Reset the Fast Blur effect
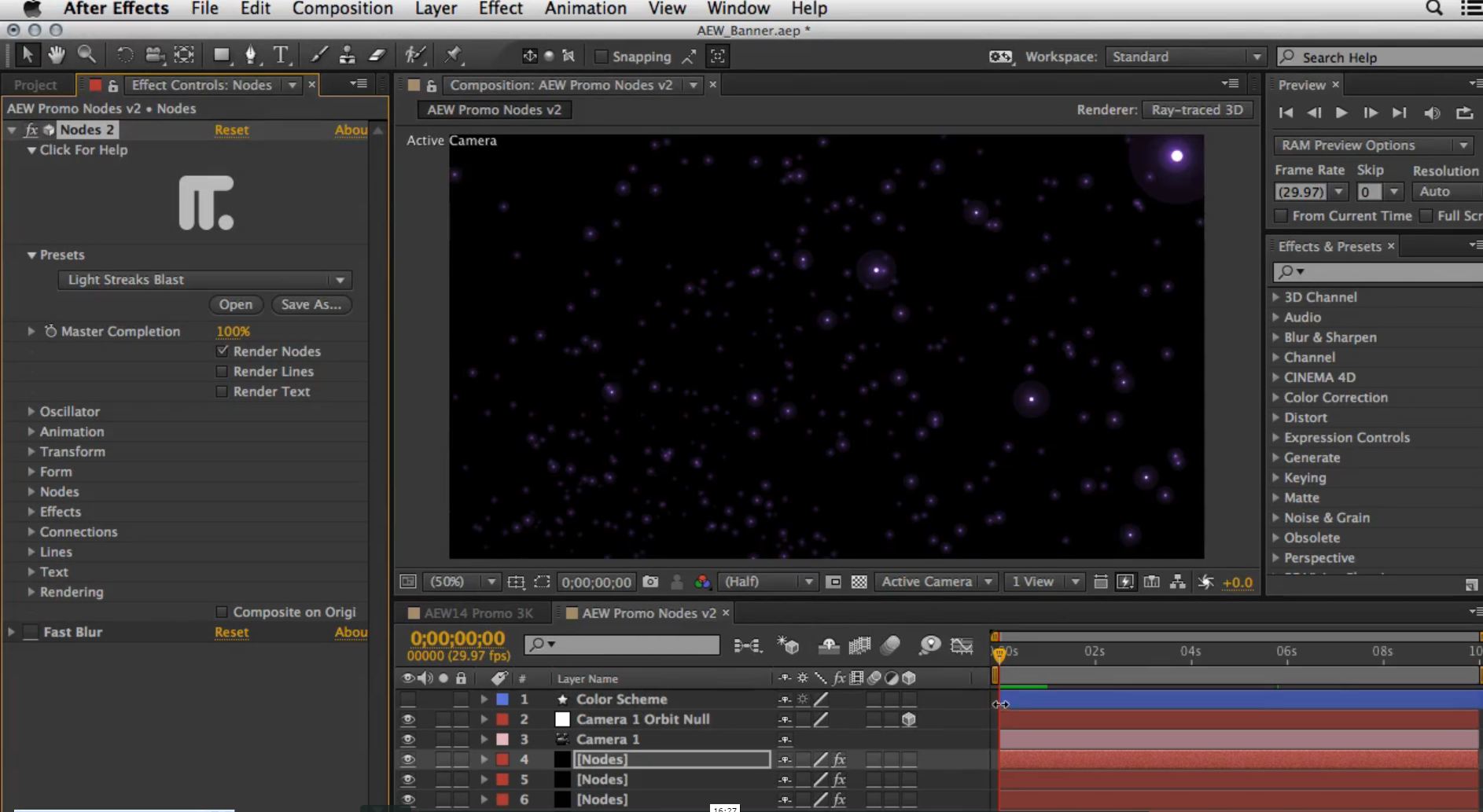 pyautogui.click(x=231, y=632)
